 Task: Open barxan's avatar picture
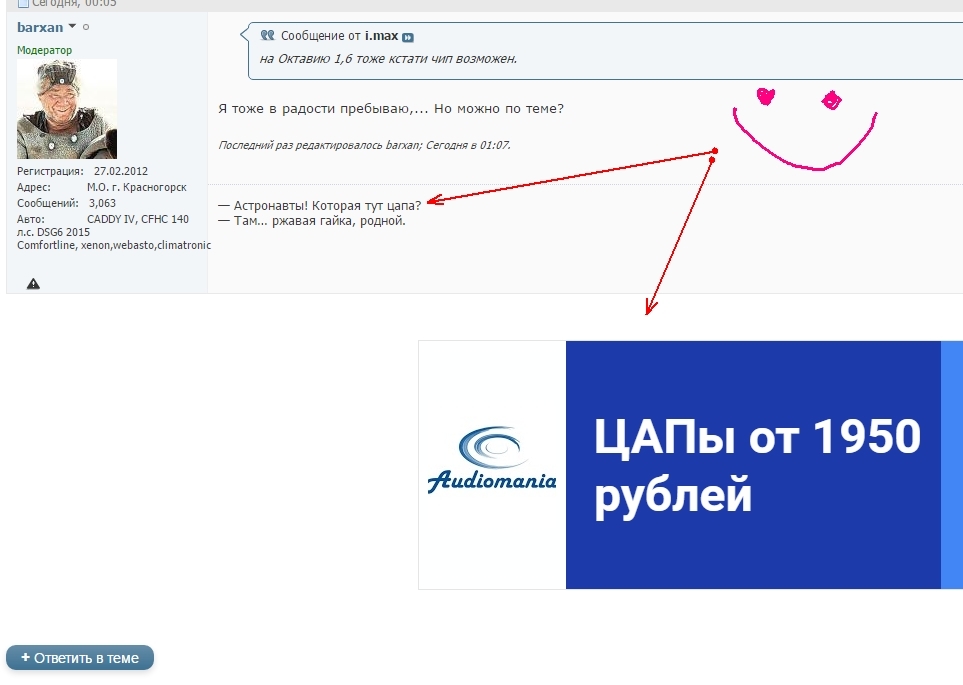point(67,109)
